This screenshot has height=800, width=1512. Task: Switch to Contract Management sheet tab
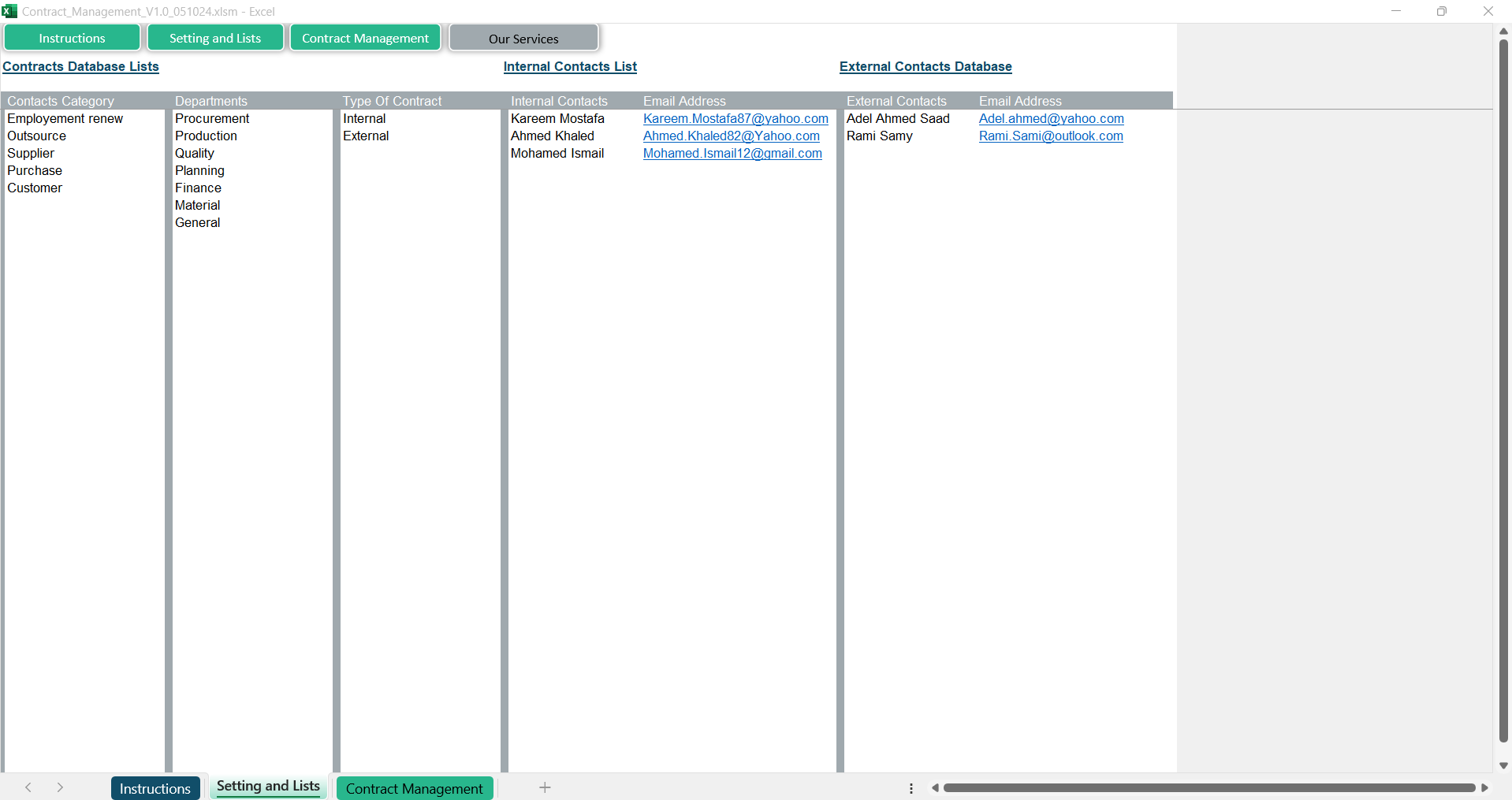[x=414, y=788]
